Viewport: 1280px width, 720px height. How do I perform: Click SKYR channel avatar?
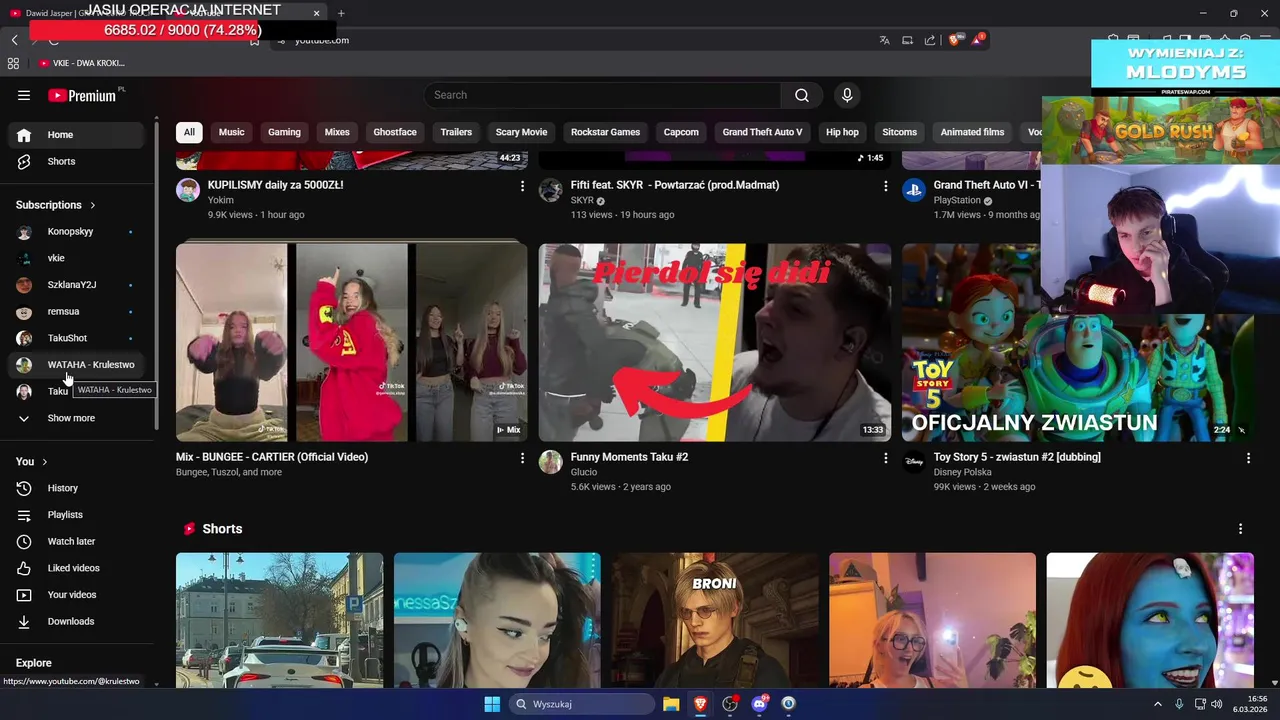tap(551, 190)
